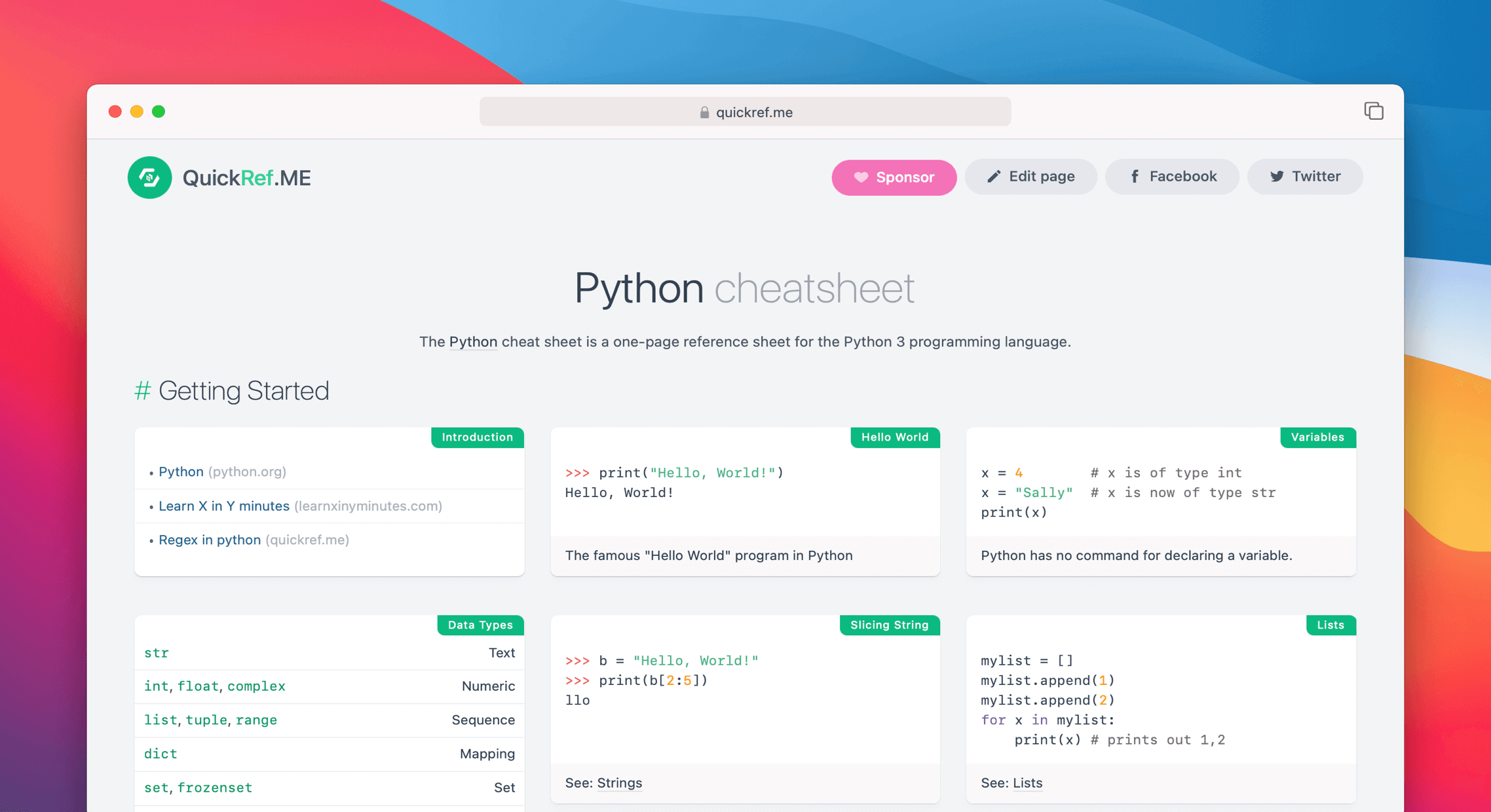Click the hash symbol beside Getting Started
This screenshot has height=812, width=1491.
(142, 391)
